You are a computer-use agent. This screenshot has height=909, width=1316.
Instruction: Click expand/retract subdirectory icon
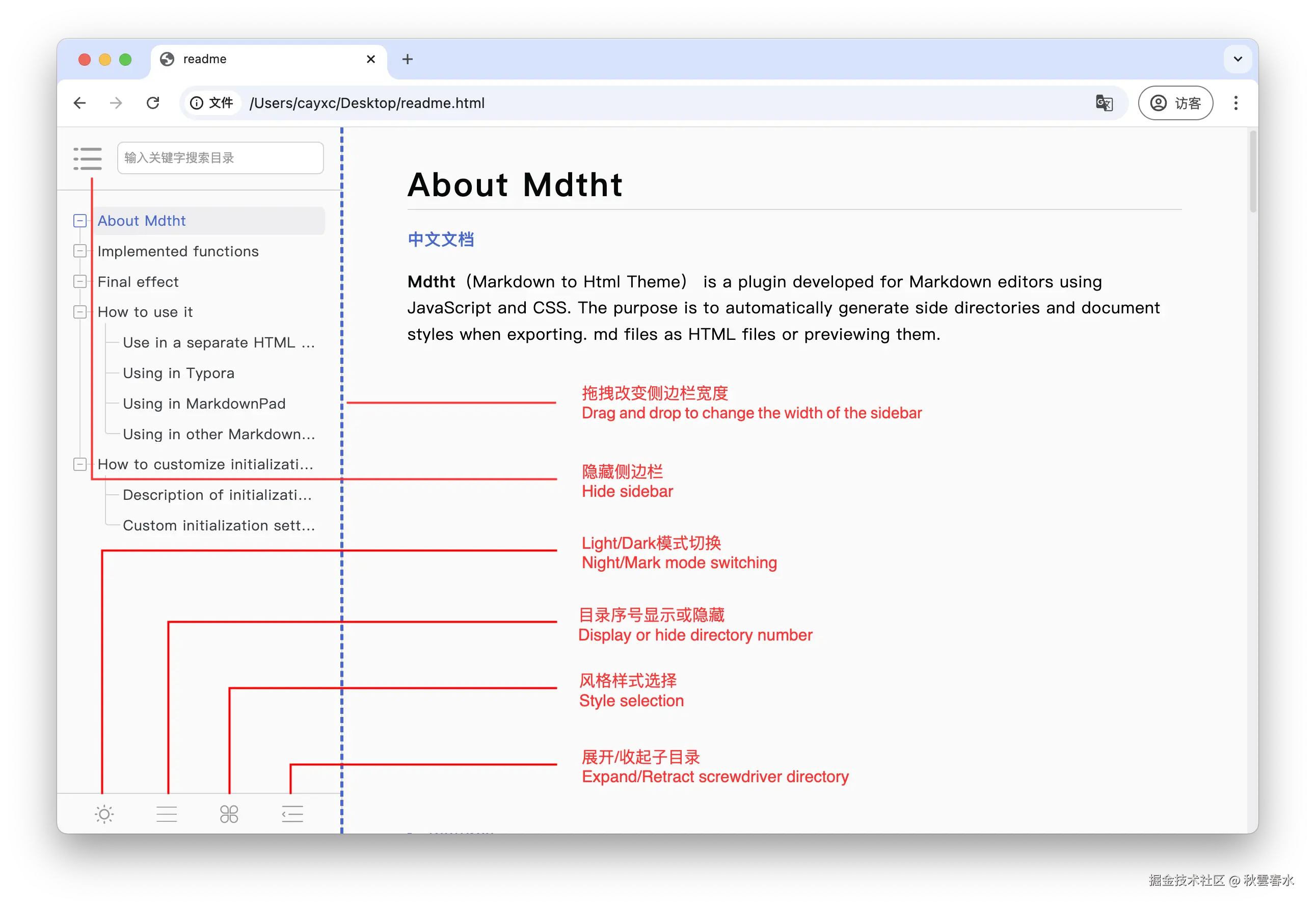[x=292, y=814]
